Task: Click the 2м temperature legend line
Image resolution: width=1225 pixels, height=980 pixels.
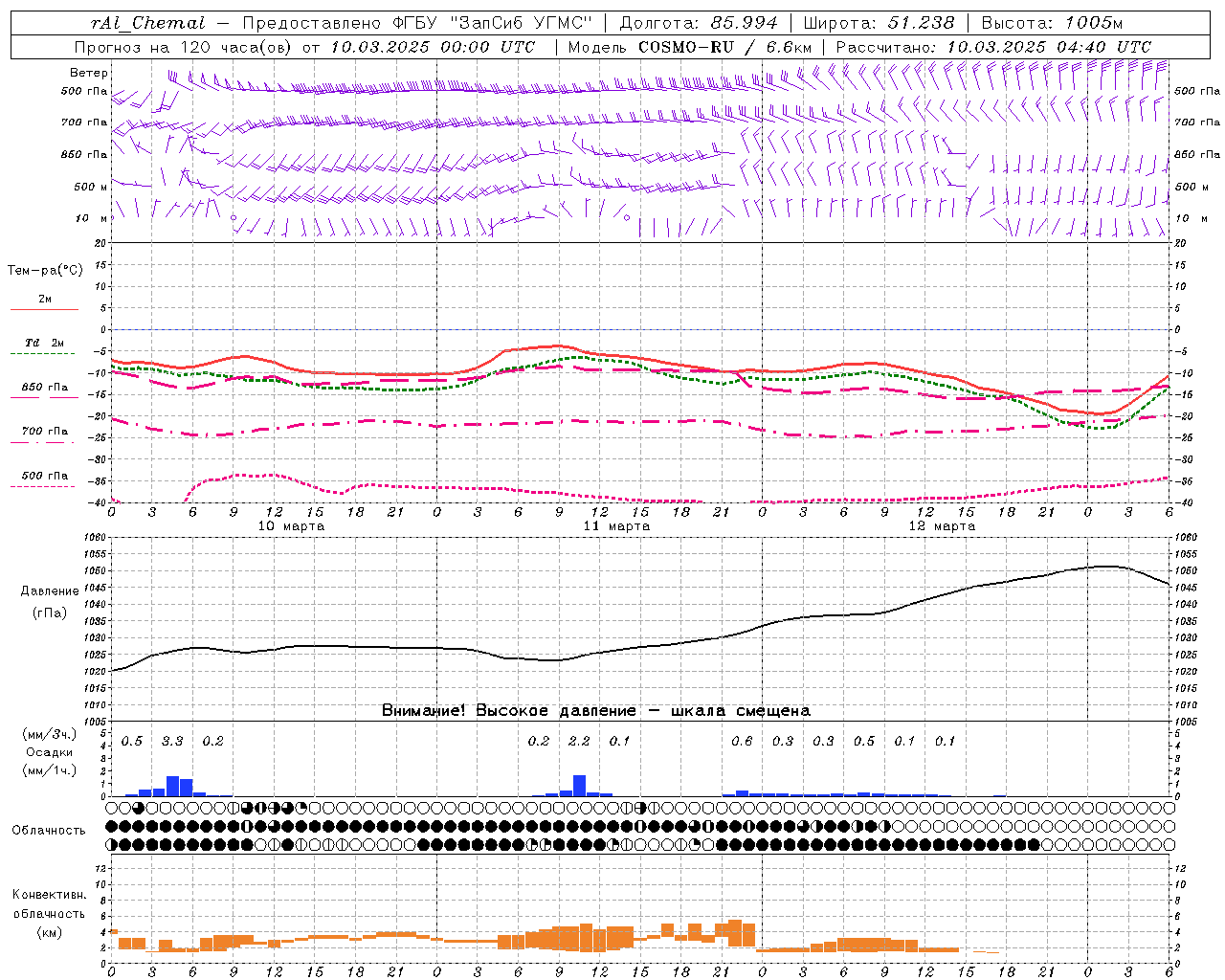Action: pyautogui.click(x=44, y=309)
